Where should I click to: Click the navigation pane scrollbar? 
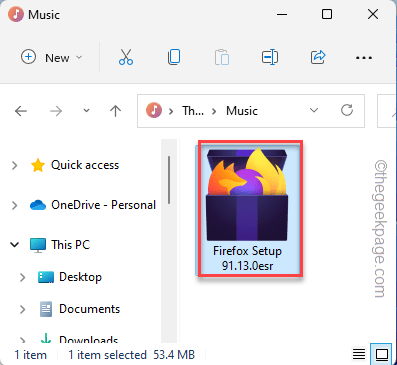tap(169, 180)
